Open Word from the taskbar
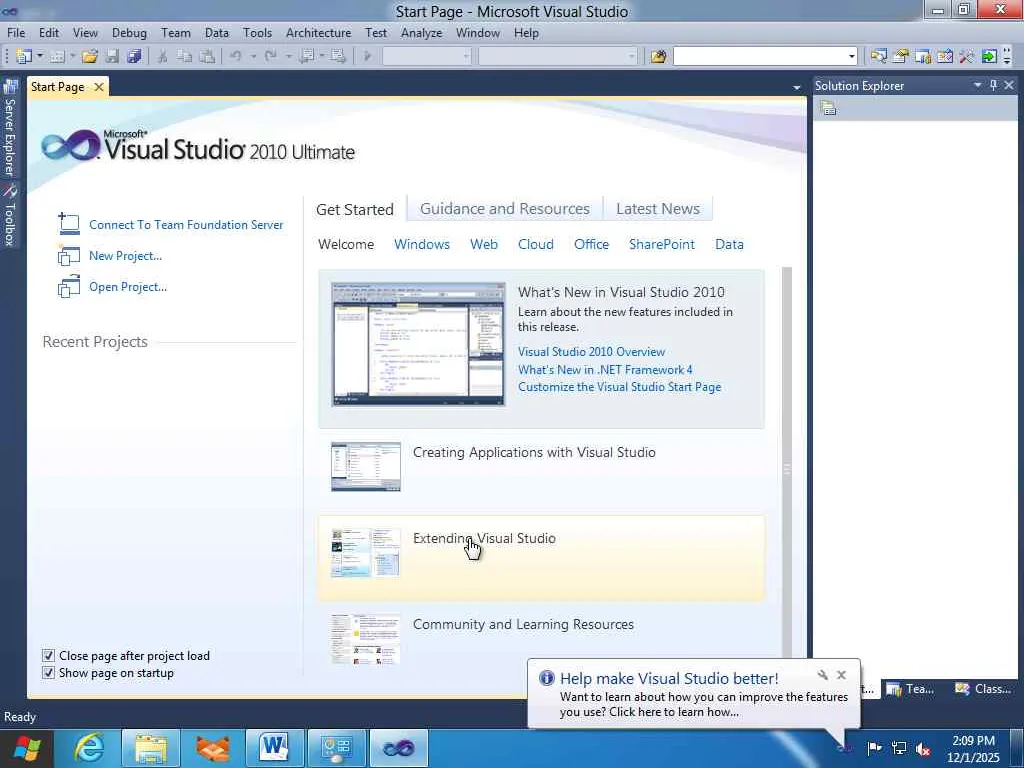Screen dimensions: 1024x768 pos(274,748)
